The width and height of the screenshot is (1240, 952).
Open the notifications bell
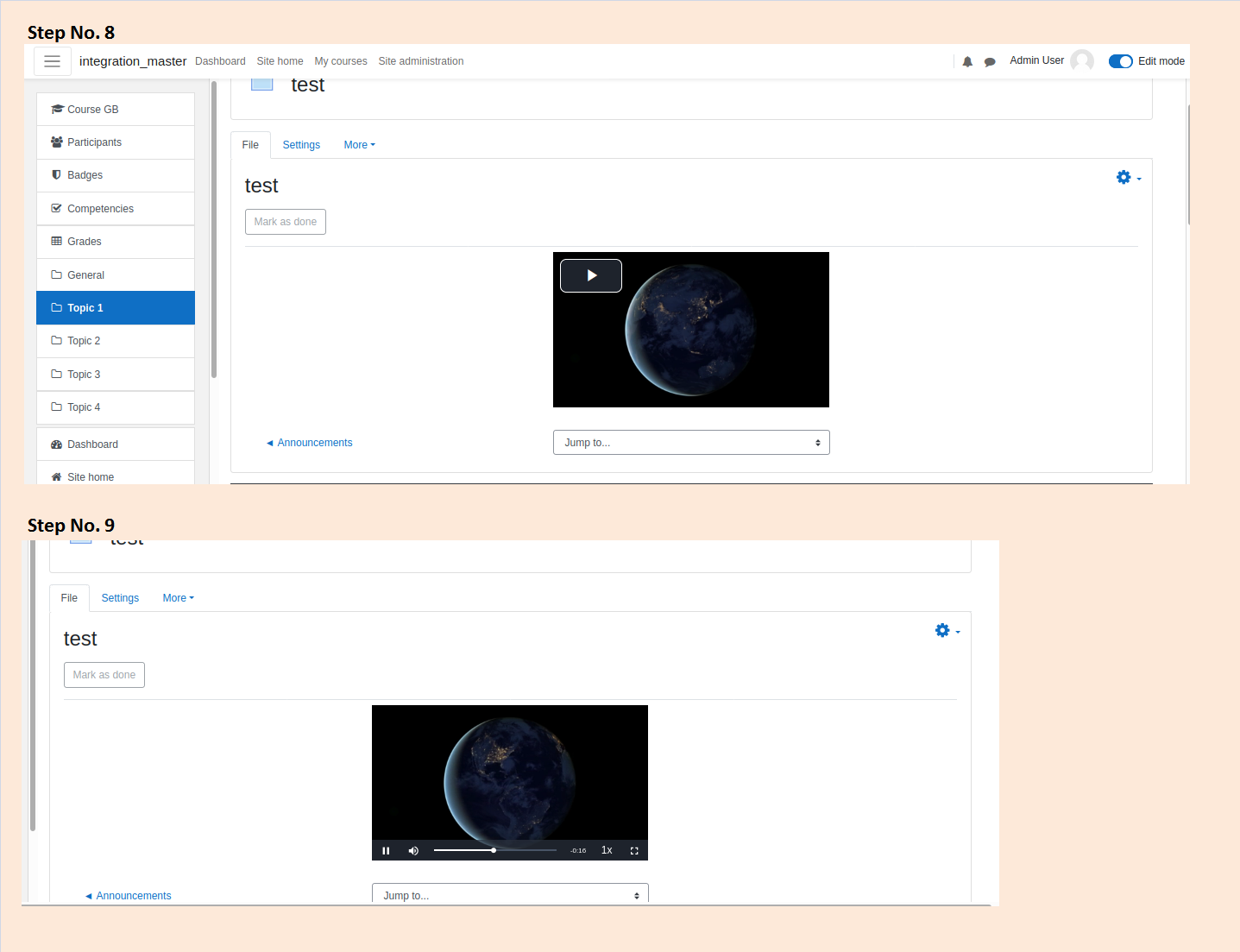[967, 61]
